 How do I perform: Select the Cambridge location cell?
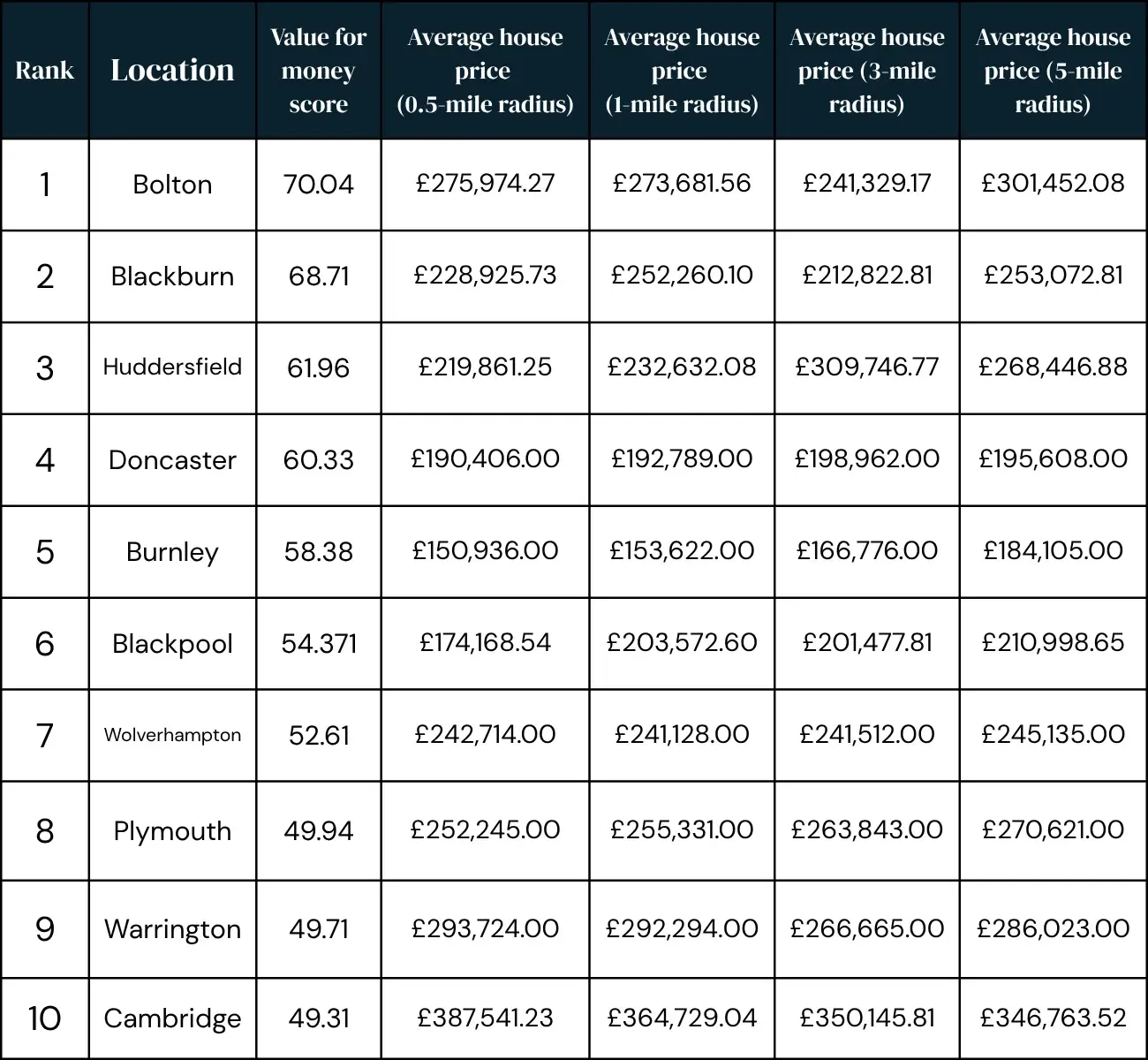coord(172,1018)
